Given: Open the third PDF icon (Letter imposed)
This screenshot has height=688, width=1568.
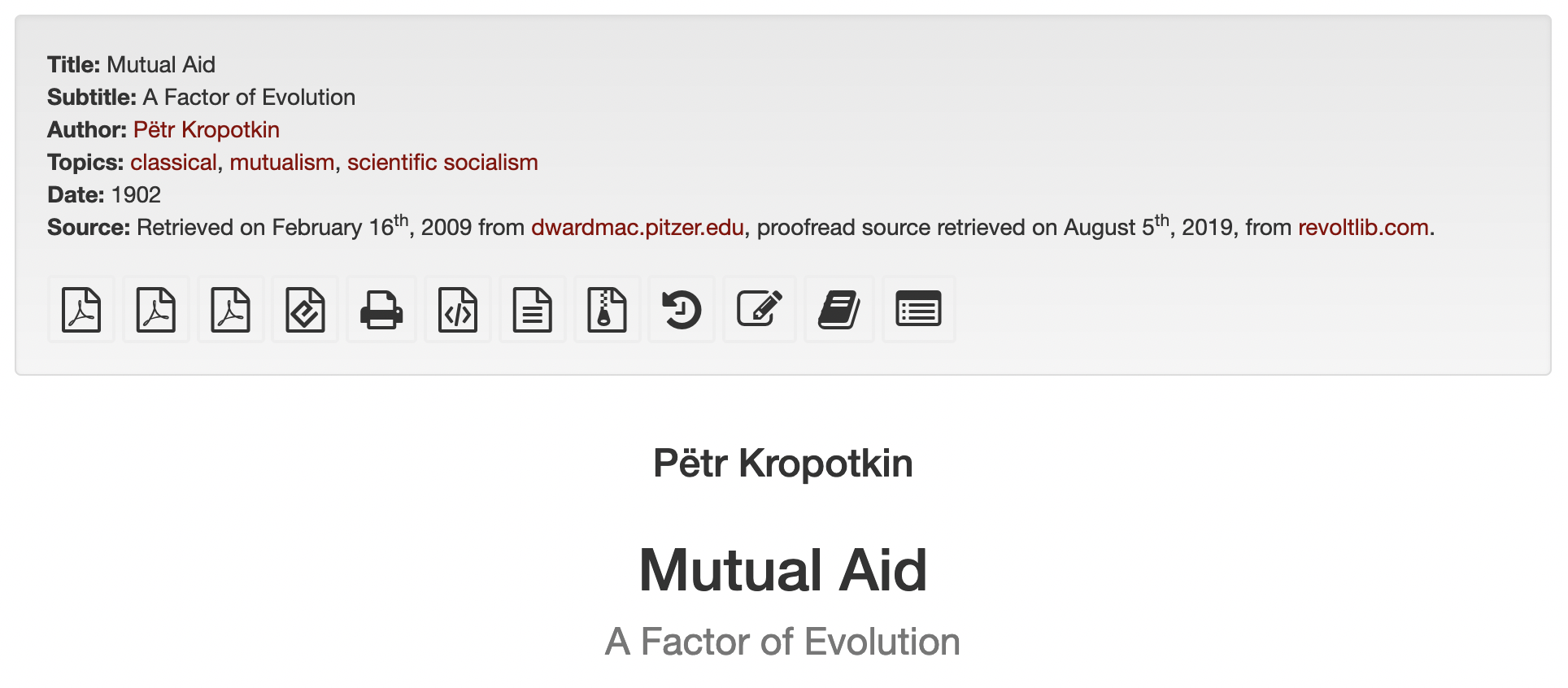Looking at the screenshot, I should pos(231,310).
